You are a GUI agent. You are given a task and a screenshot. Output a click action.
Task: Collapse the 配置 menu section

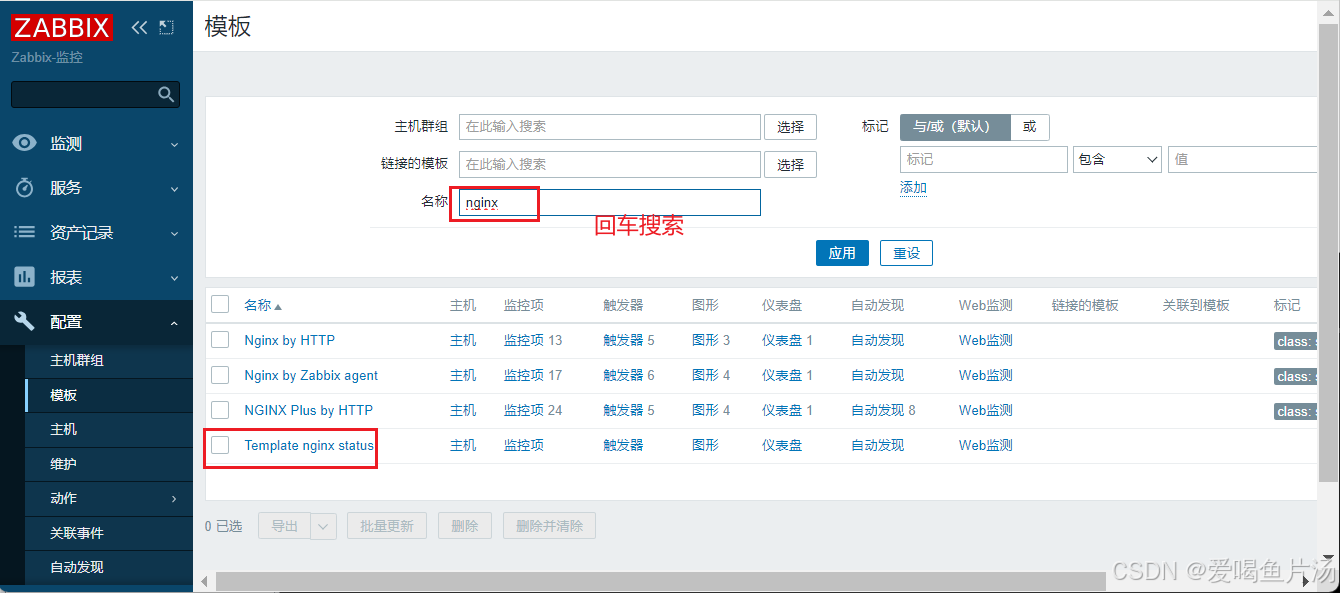pyautogui.click(x=174, y=322)
